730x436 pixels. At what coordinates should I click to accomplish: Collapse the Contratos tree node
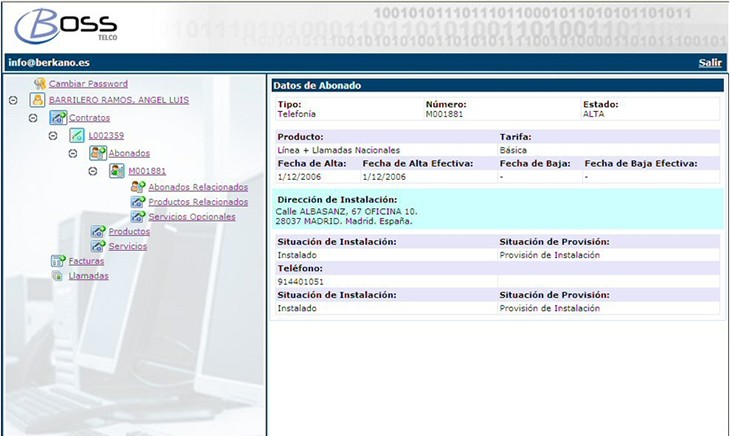pyautogui.click(x=33, y=118)
